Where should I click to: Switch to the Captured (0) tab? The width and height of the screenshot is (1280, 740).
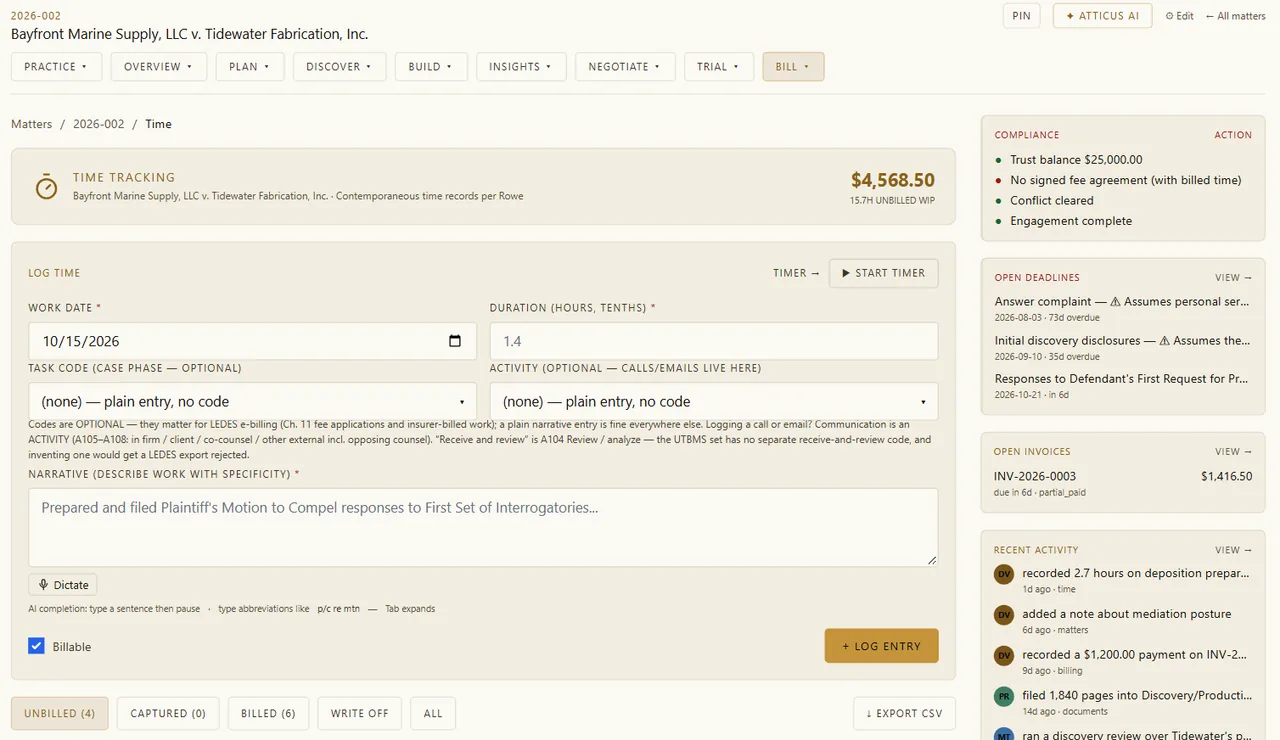coord(168,714)
